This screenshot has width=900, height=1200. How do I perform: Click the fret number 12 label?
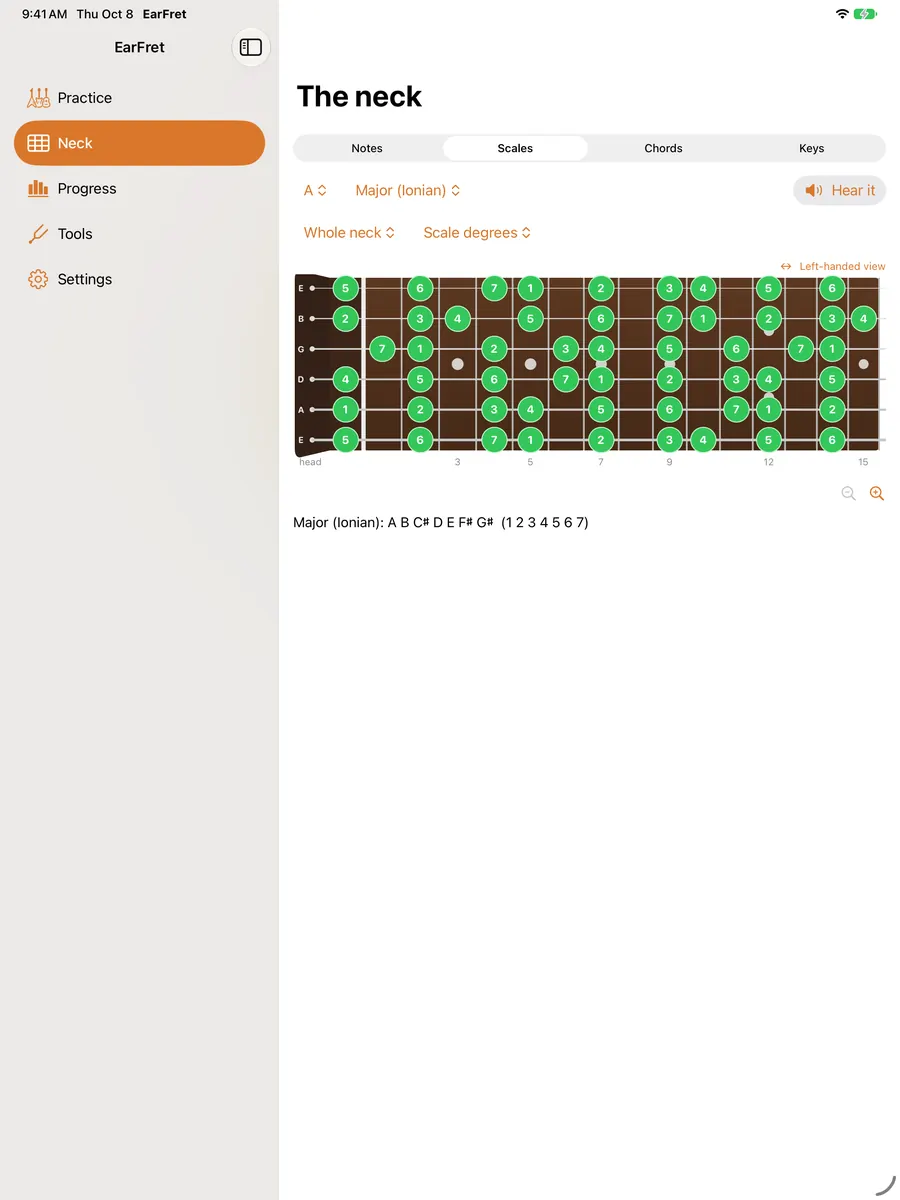[768, 462]
